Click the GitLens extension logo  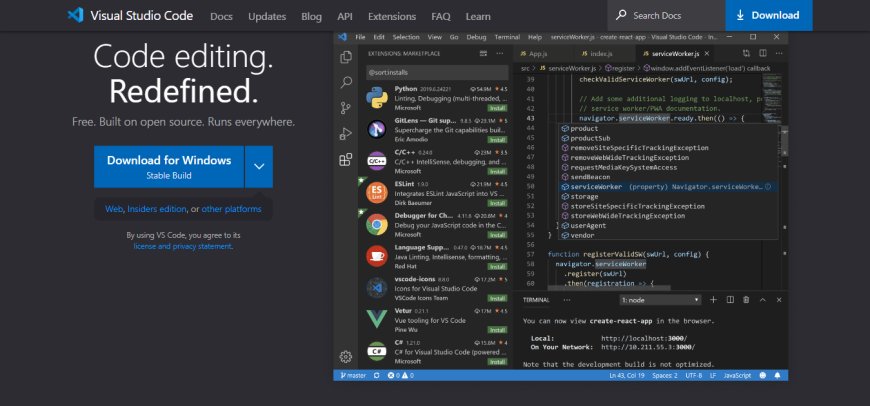click(377, 129)
